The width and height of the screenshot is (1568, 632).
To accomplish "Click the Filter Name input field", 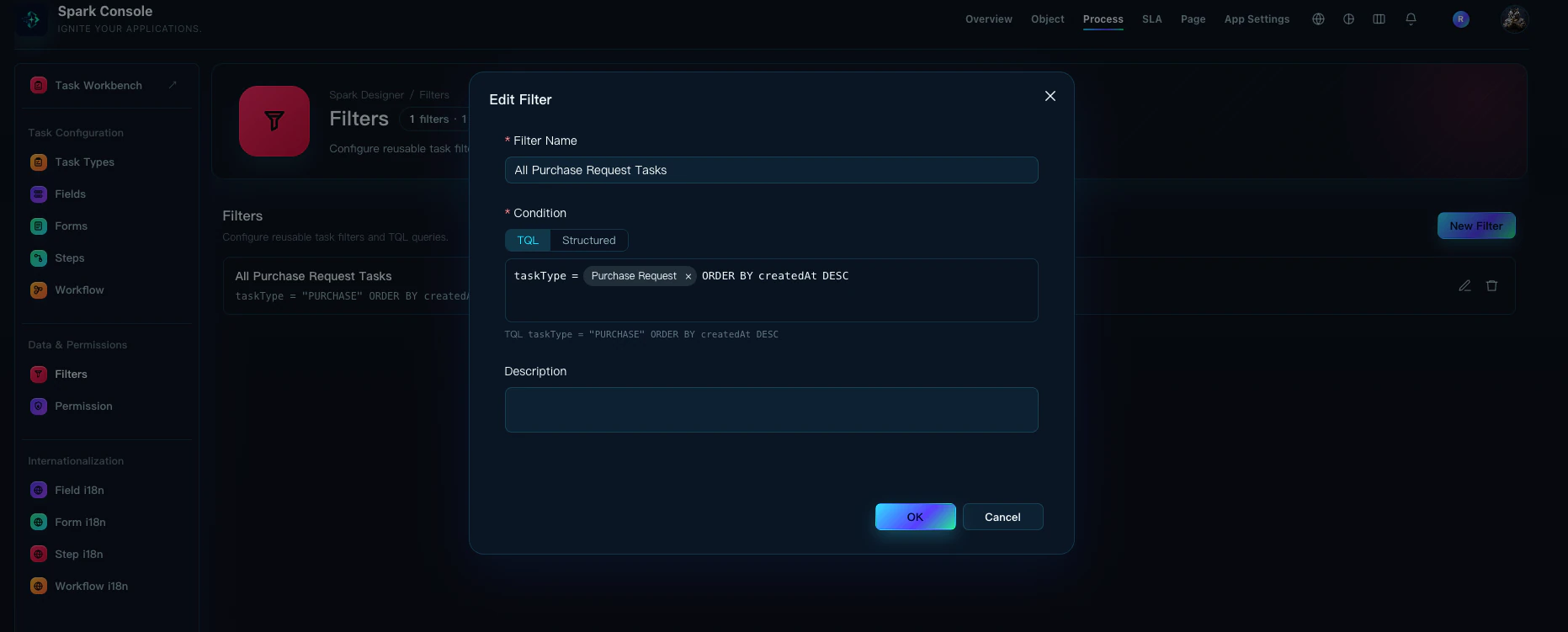I will (x=771, y=170).
